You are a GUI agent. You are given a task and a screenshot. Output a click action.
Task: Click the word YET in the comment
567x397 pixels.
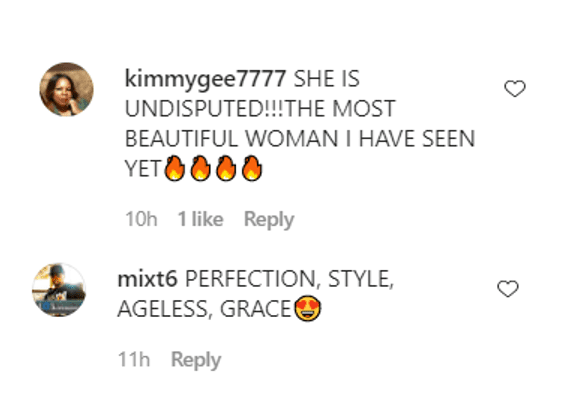(x=143, y=169)
